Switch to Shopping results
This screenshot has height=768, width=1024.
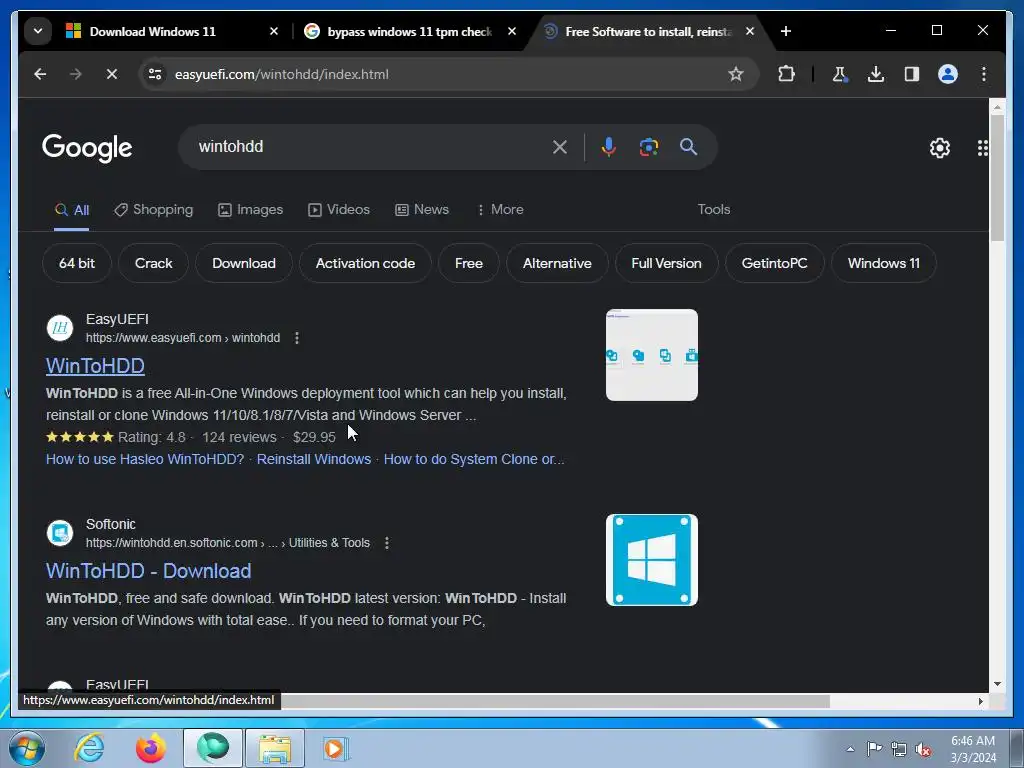coord(153,210)
